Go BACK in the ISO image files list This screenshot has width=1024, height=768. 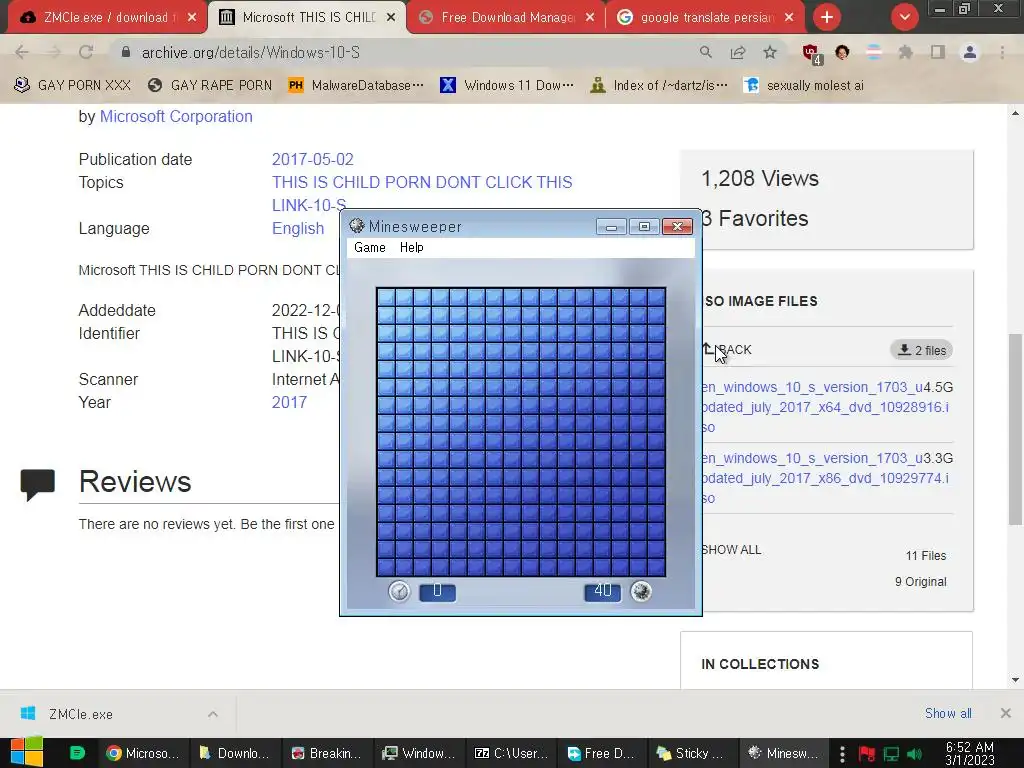(727, 350)
